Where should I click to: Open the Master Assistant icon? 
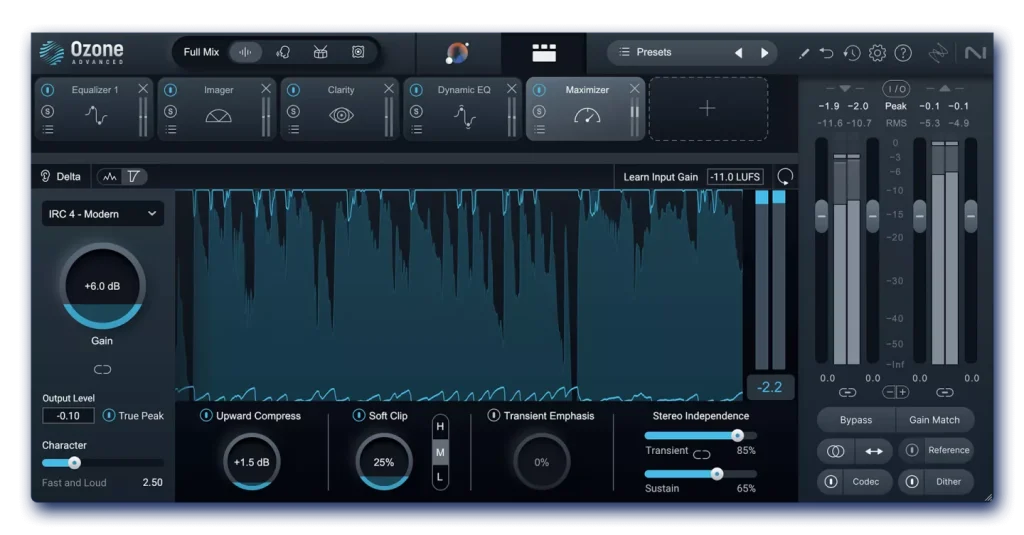click(x=457, y=53)
